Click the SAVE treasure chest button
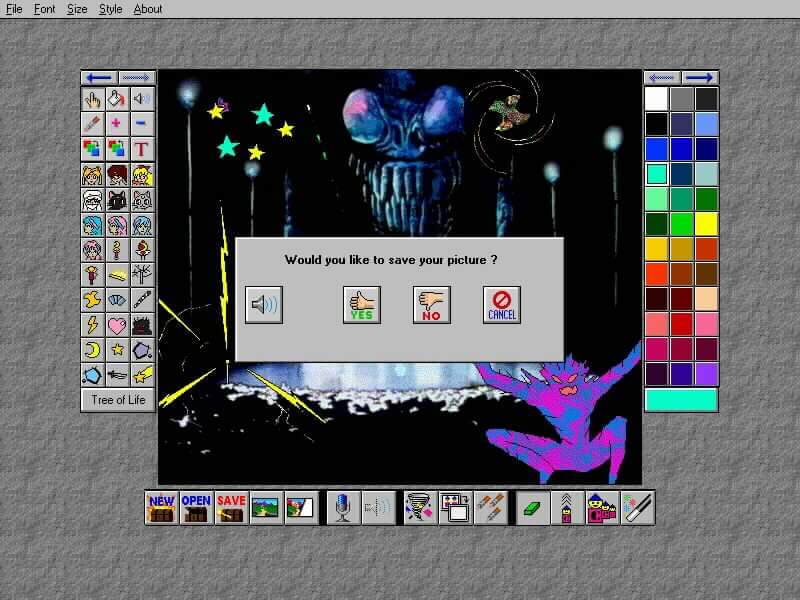This screenshot has width=800, height=600. (x=231, y=508)
